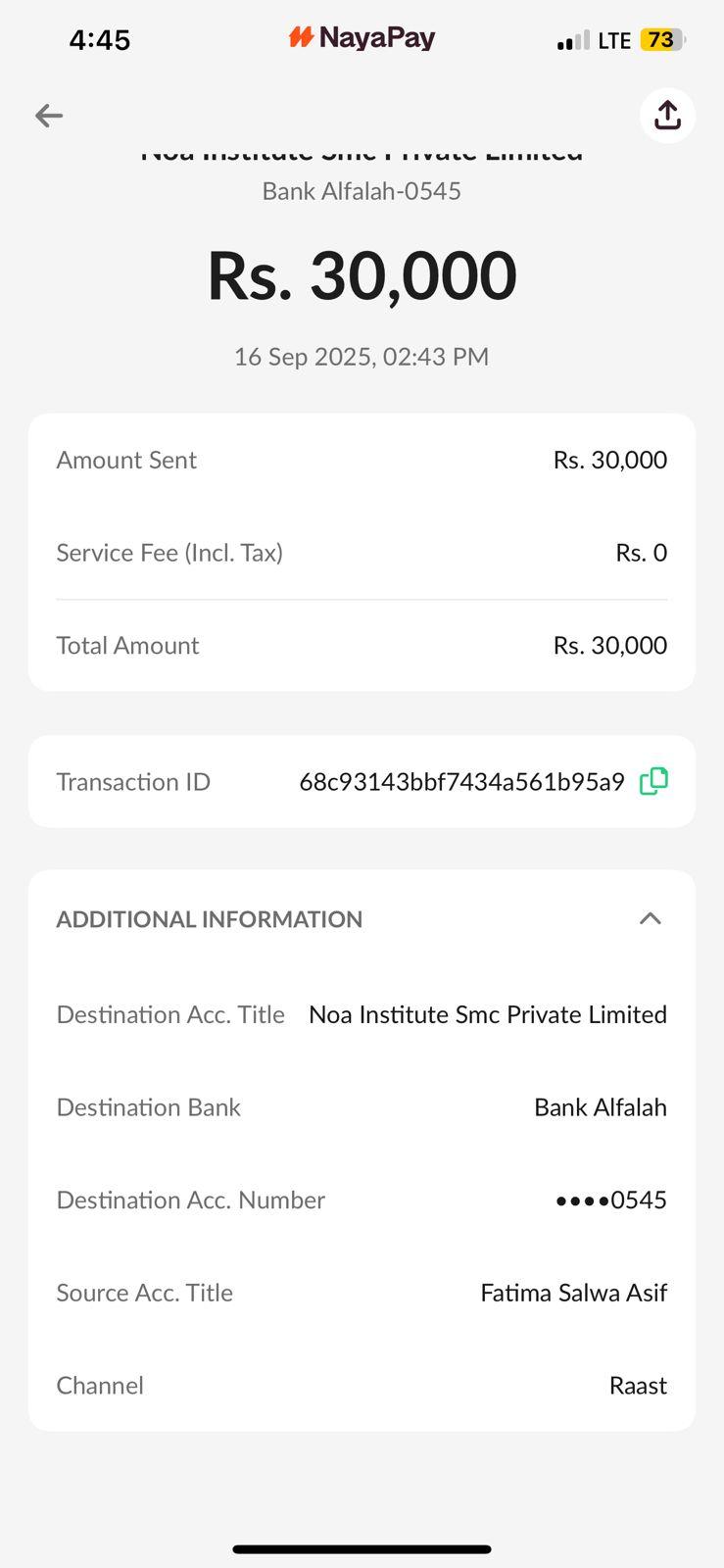Tap the home indicator bar at bottom
Screen dimensions: 724x1568
point(362,1549)
